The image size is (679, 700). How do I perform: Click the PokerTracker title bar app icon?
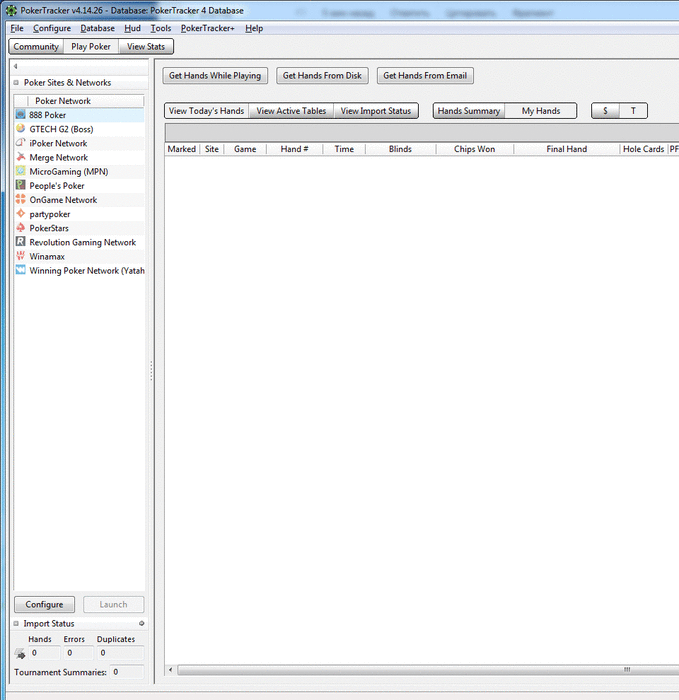click(11, 10)
